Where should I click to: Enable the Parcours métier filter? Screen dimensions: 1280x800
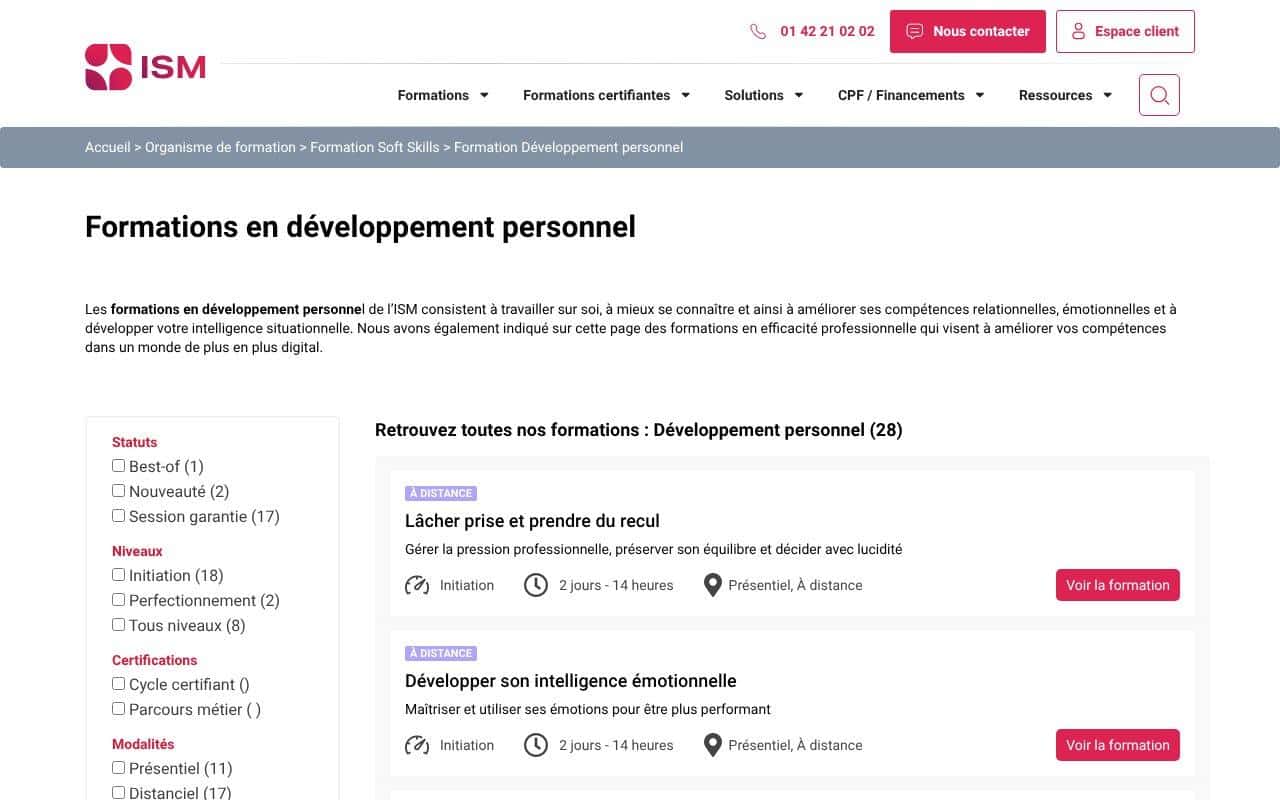point(119,709)
